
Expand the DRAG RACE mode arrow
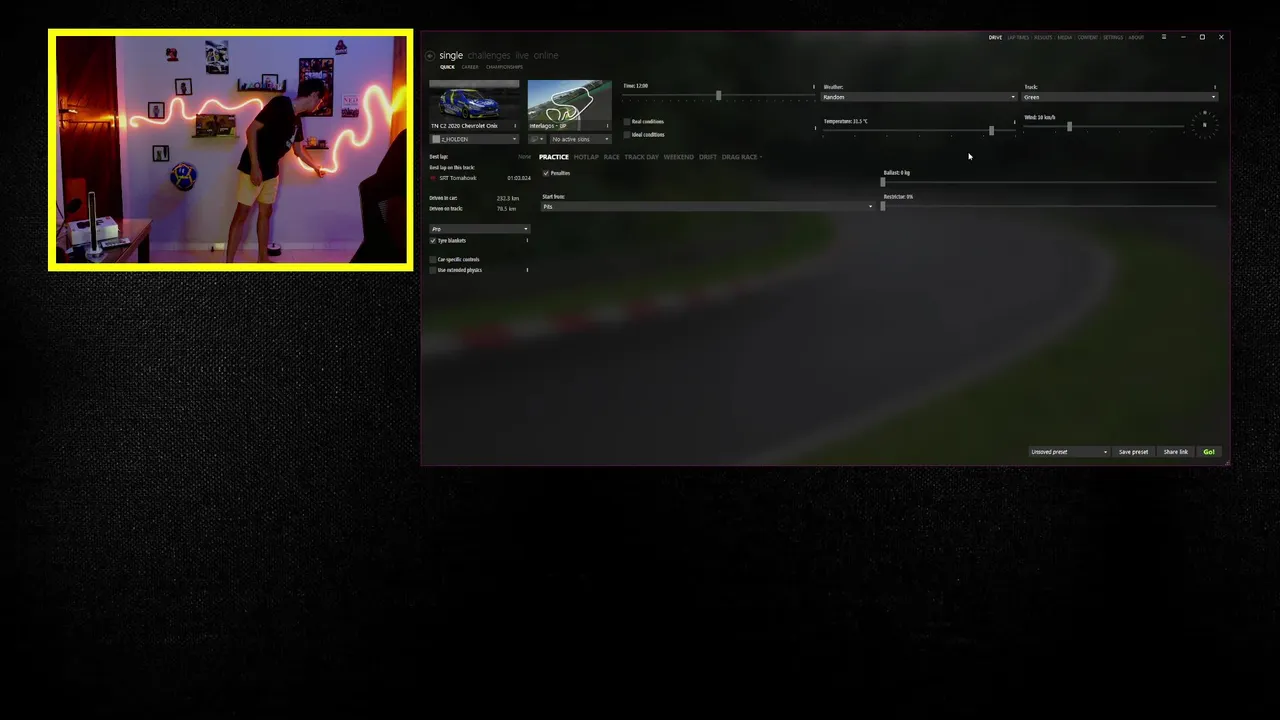click(760, 157)
